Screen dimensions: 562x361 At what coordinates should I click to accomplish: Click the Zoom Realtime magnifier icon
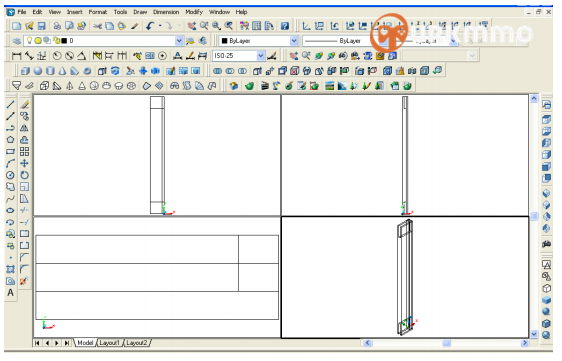(x=204, y=26)
